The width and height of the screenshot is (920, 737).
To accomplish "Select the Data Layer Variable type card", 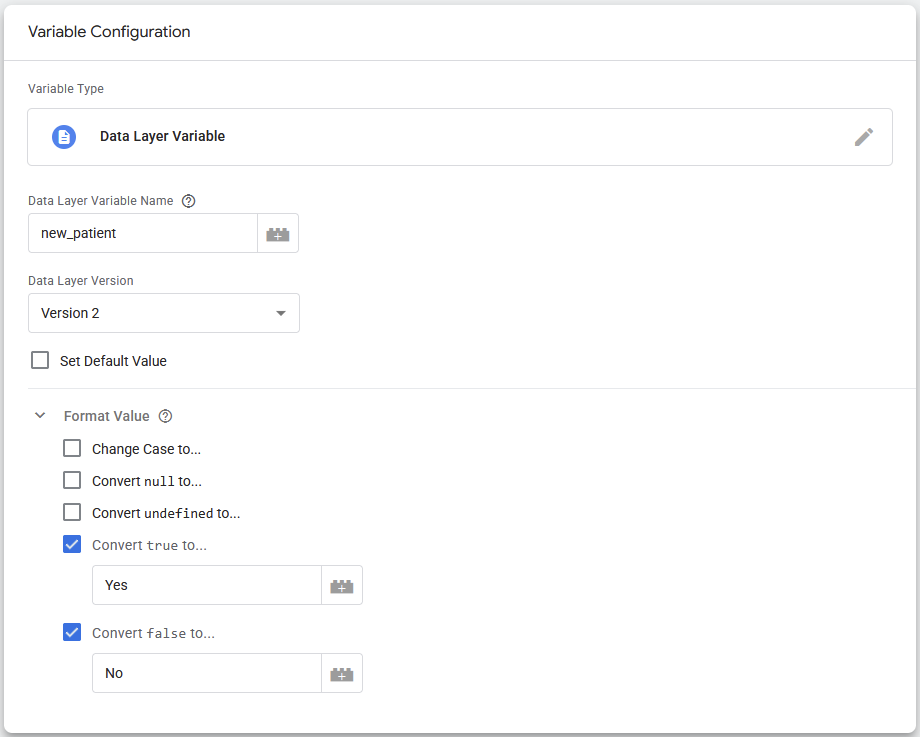I will tap(460, 137).
